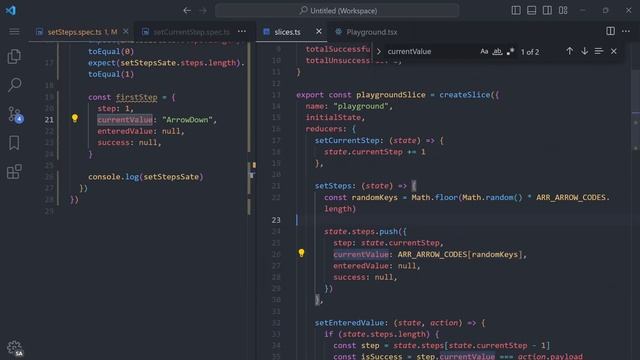Viewport: 640px width, 360px height.
Task: Click playgroundSlice identifier
Action: [391, 95]
